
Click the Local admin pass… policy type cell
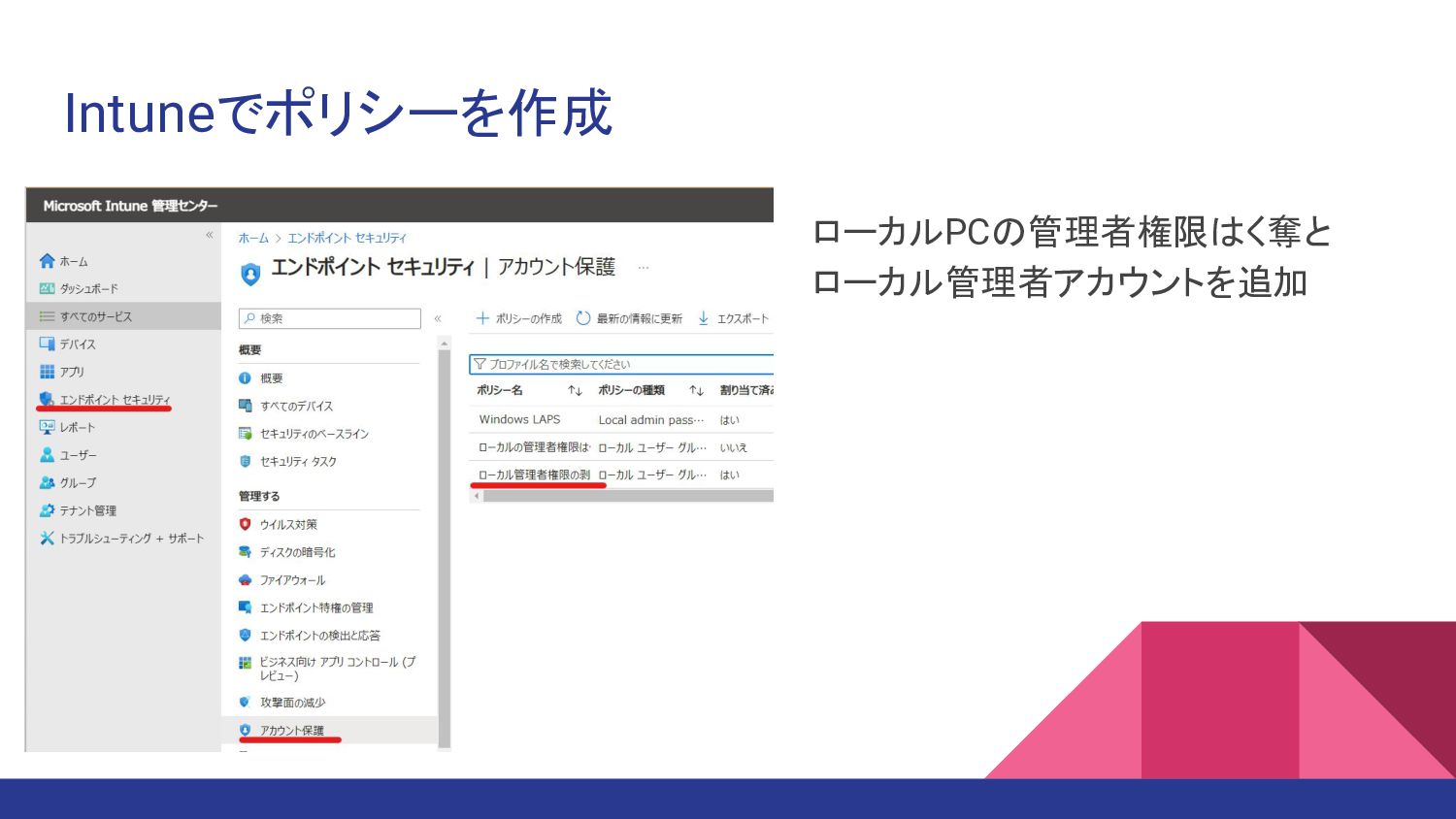(651, 419)
